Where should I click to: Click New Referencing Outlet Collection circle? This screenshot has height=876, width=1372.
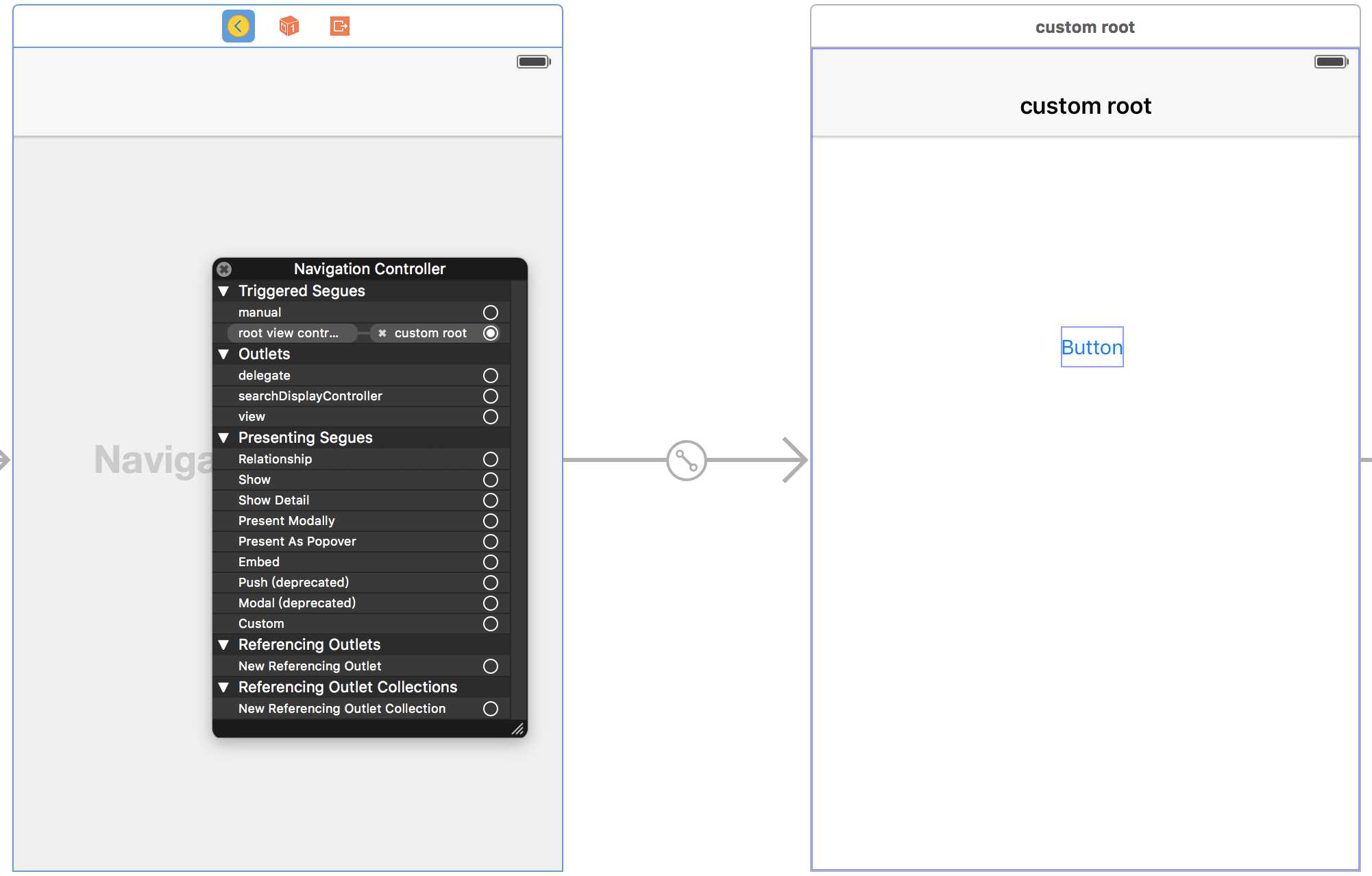point(491,709)
